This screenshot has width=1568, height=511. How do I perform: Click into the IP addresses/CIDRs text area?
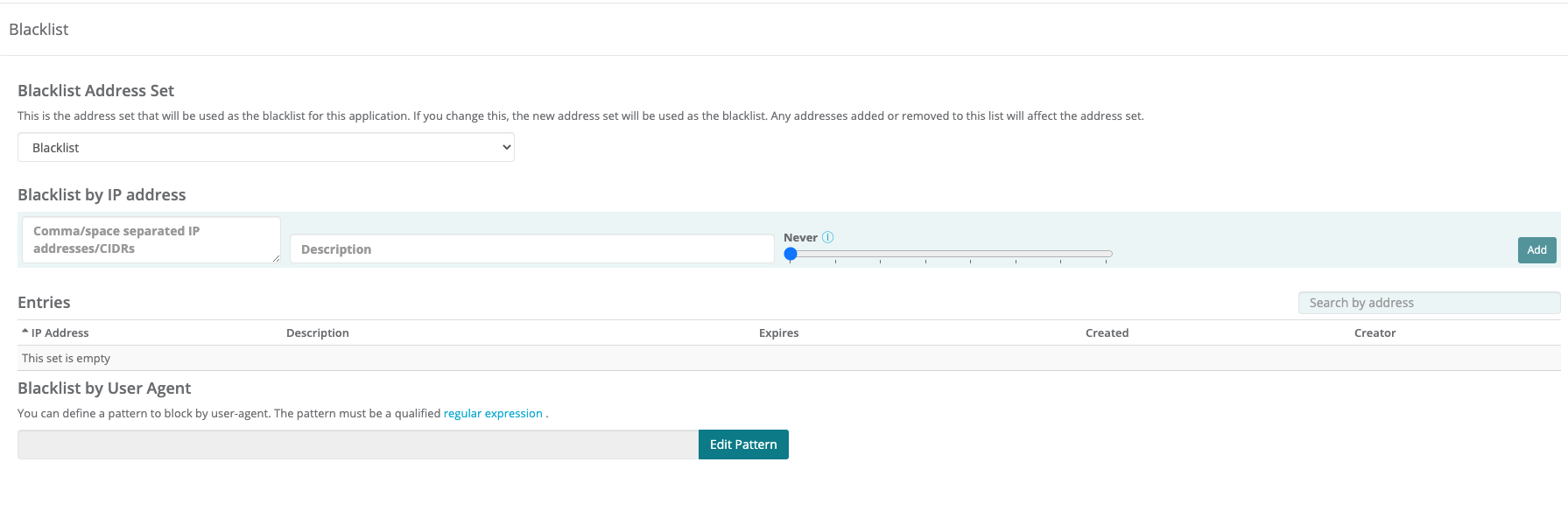pos(151,240)
